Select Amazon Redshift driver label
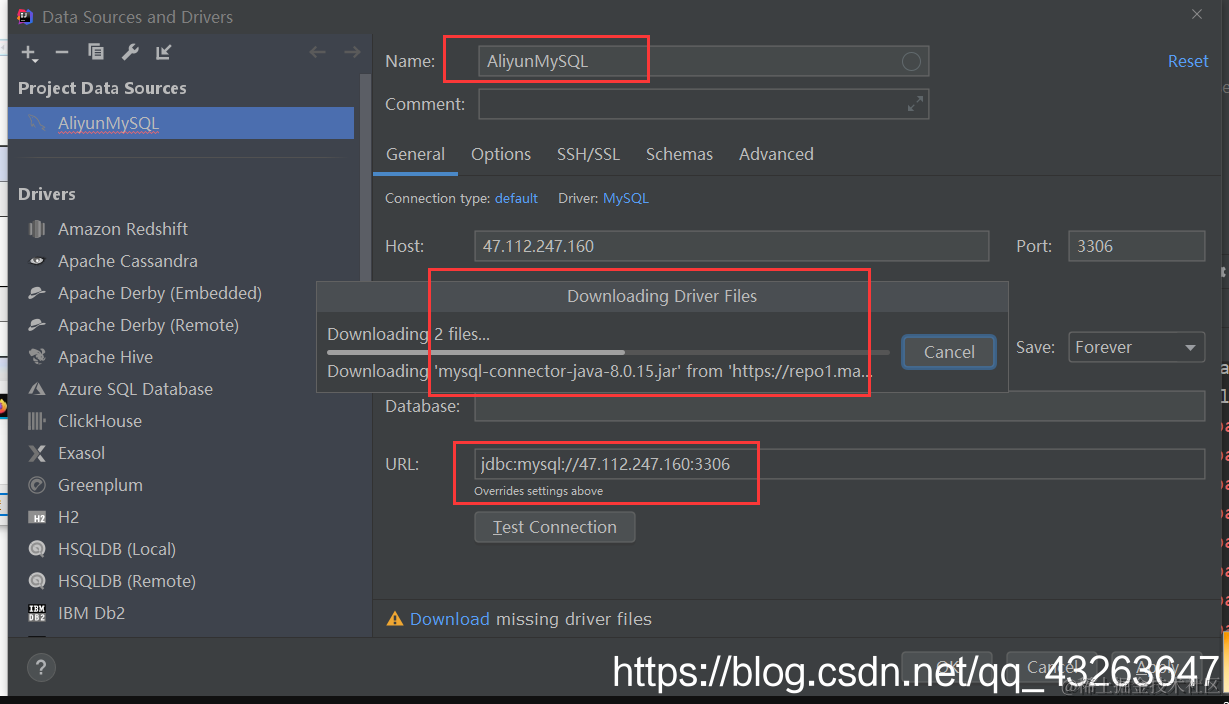Image resolution: width=1229 pixels, height=704 pixels. coord(123,229)
